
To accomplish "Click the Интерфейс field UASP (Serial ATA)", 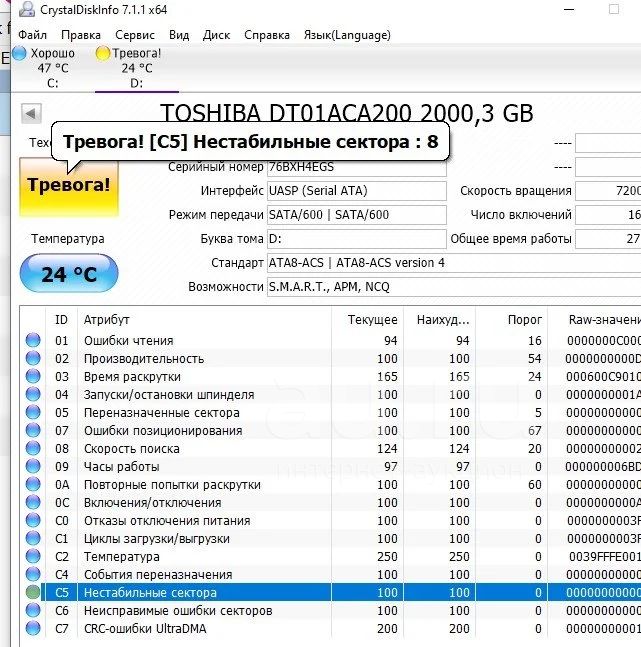I will [x=357, y=191].
